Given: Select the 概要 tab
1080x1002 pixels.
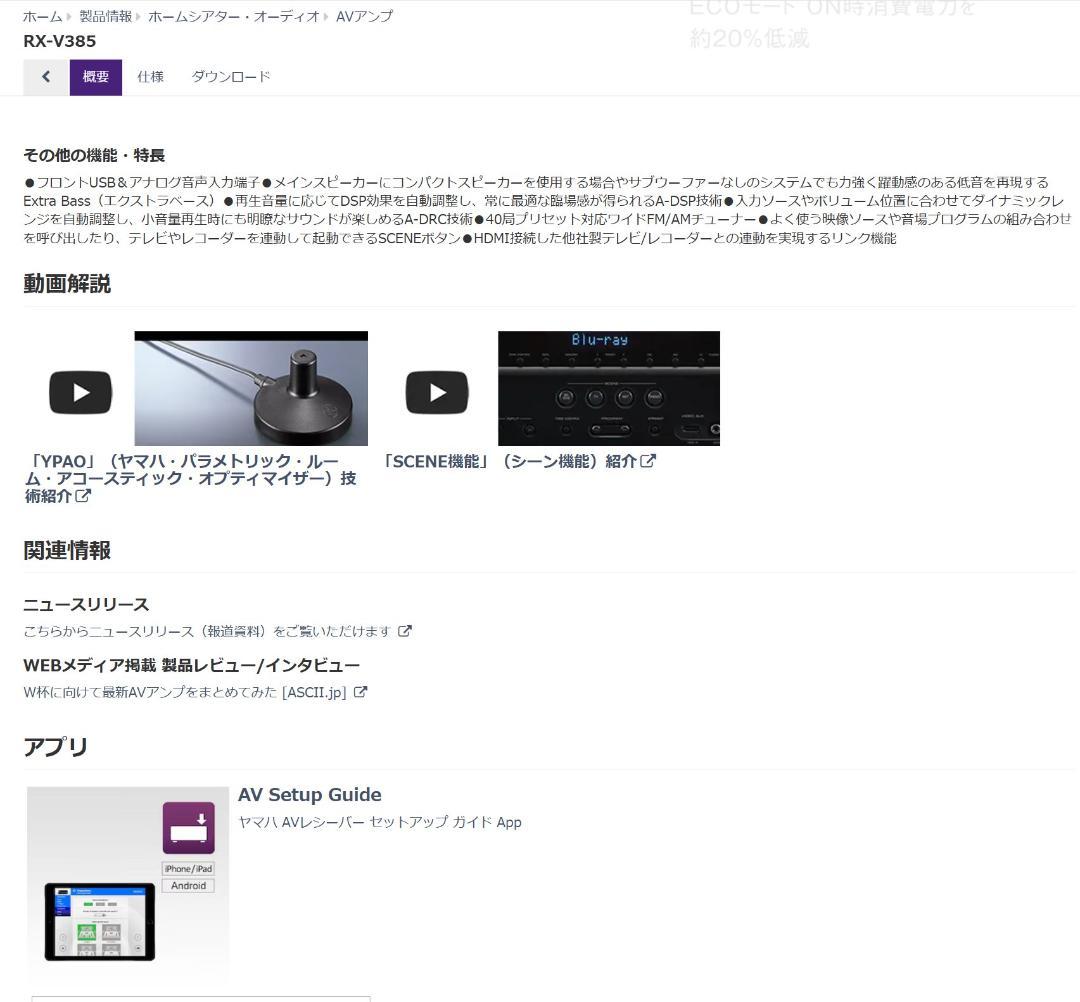Looking at the screenshot, I should coord(95,76).
